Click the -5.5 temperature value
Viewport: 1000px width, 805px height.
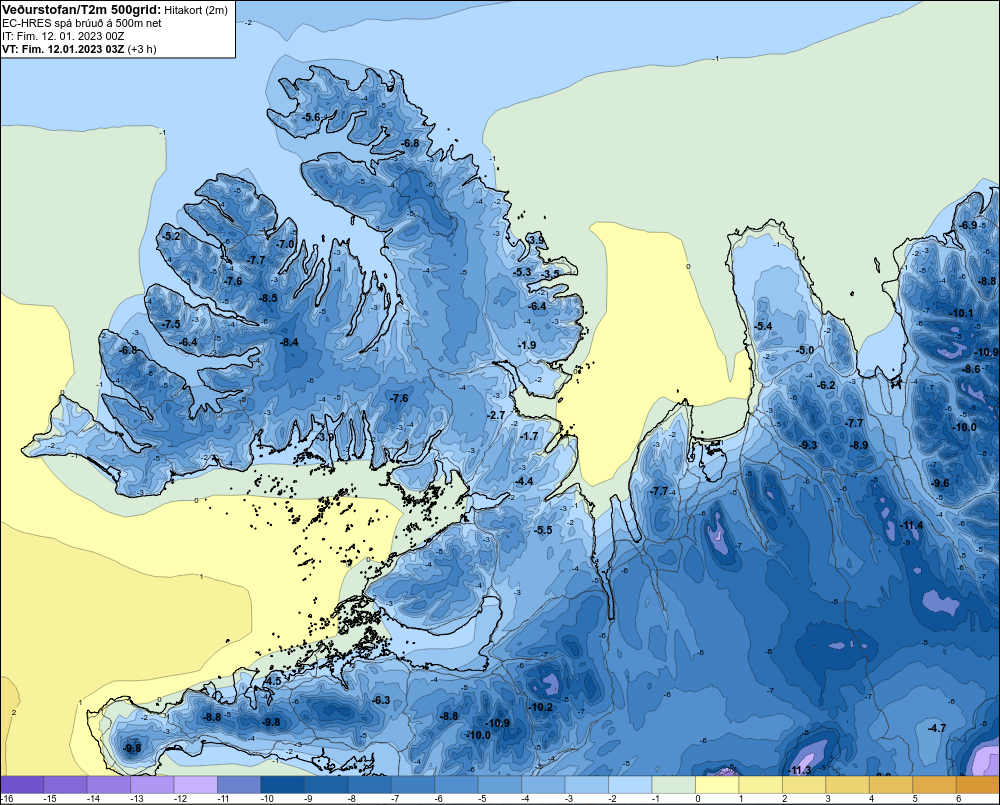coord(543,530)
